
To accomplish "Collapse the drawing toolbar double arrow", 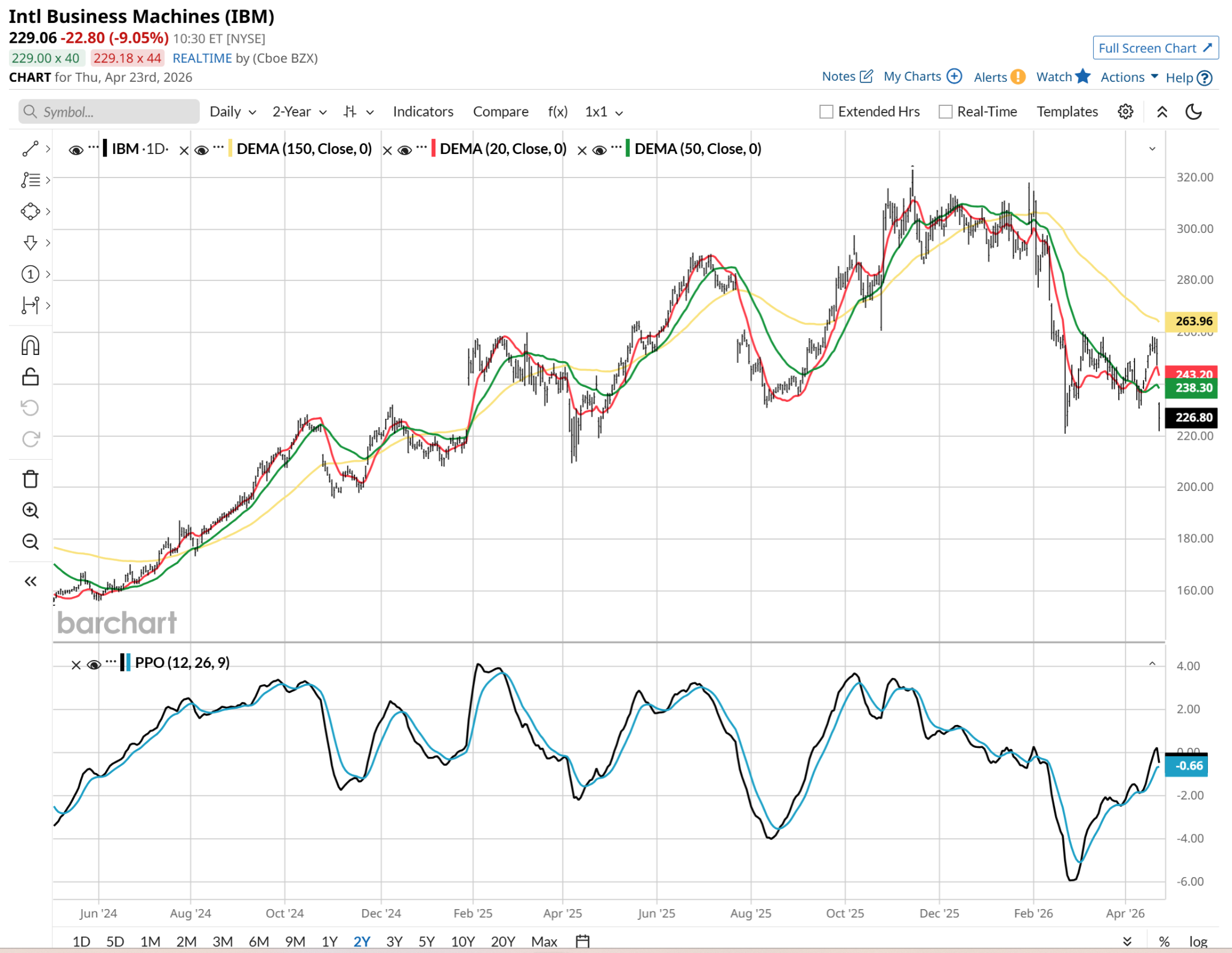I will click(30, 581).
